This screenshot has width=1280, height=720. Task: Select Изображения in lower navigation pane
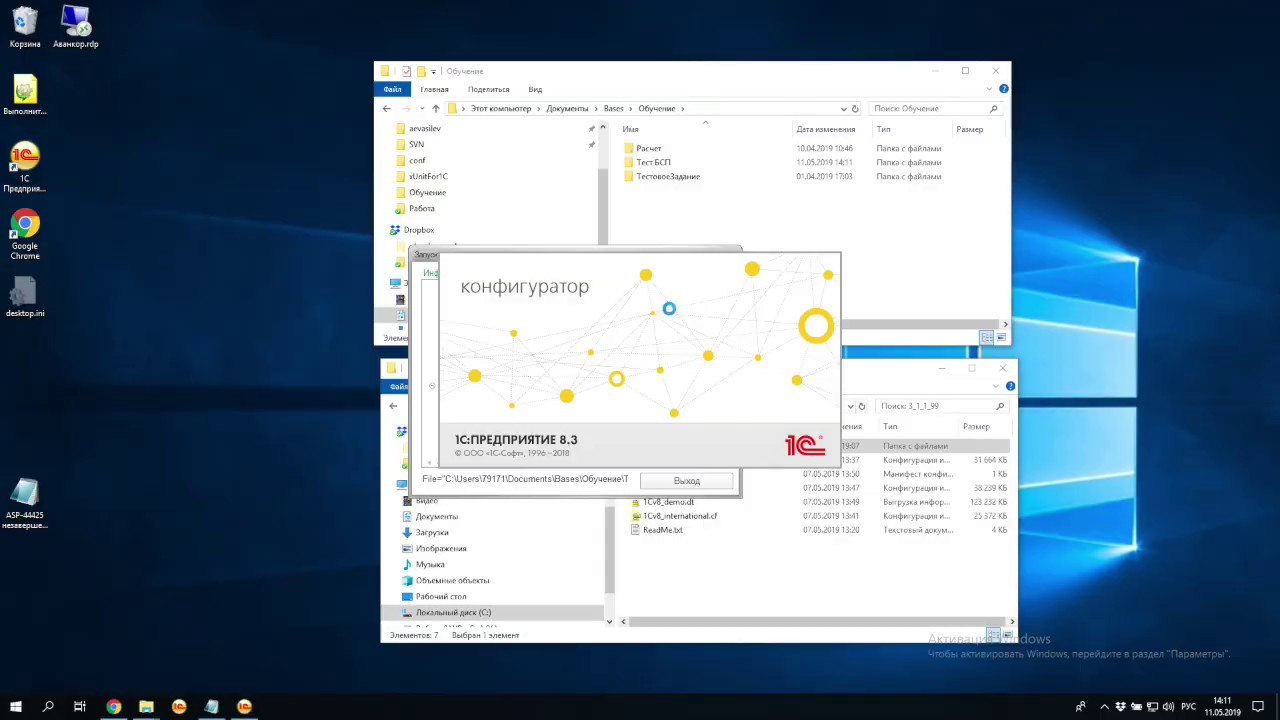441,548
